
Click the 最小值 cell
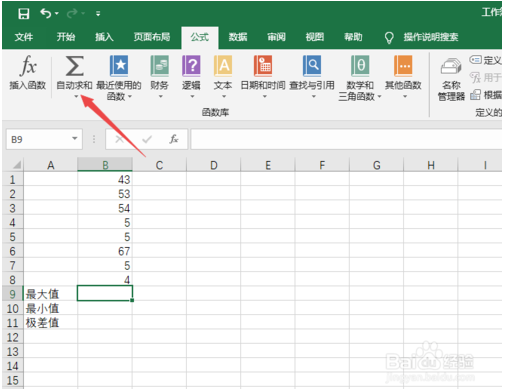[51, 308]
